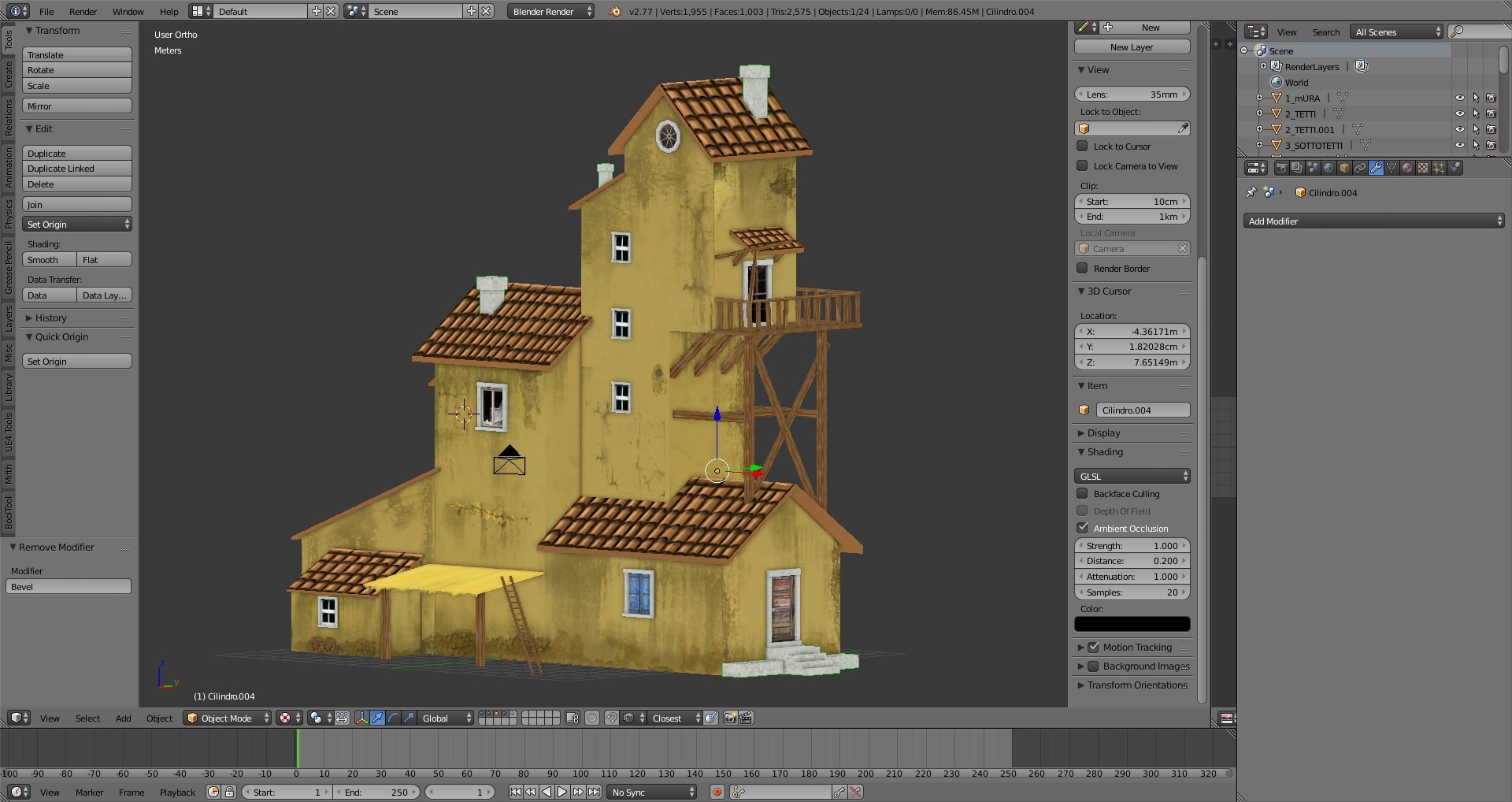
Task: Click the keying set keys icon
Action: click(738, 792)
